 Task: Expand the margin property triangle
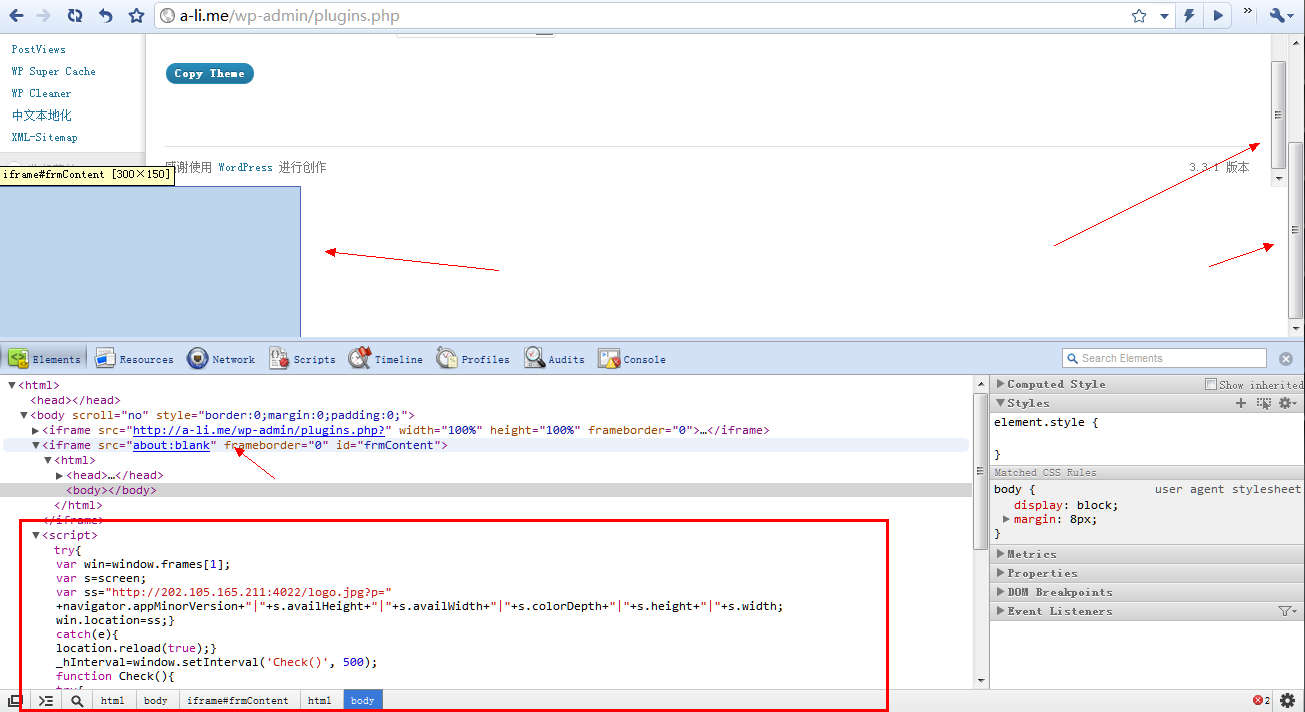1007,519
